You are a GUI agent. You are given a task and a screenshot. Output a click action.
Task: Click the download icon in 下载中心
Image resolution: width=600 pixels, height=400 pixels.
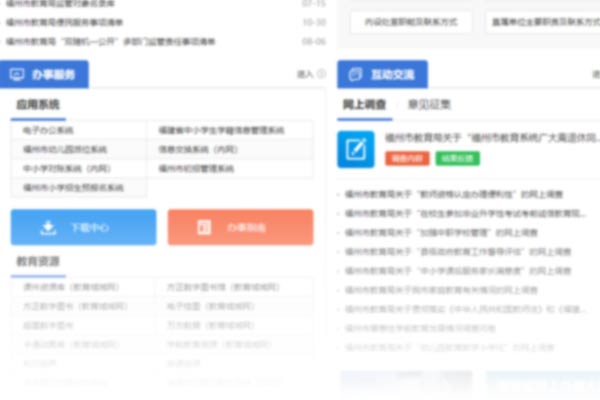coord(48,227)
